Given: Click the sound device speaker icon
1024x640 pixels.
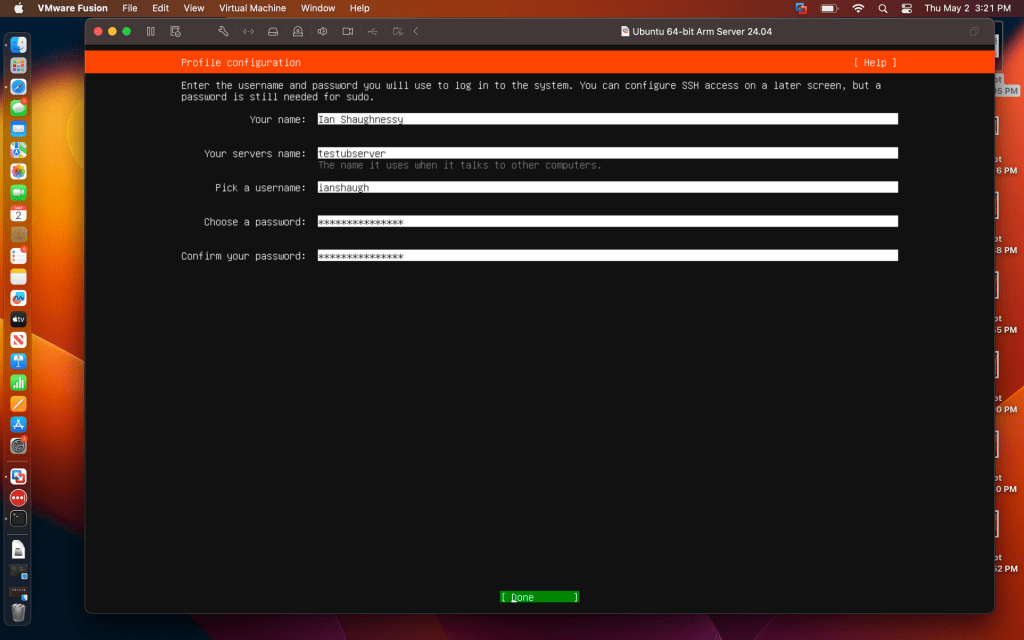Looking at the screenshot, I should tap(322, 32).
